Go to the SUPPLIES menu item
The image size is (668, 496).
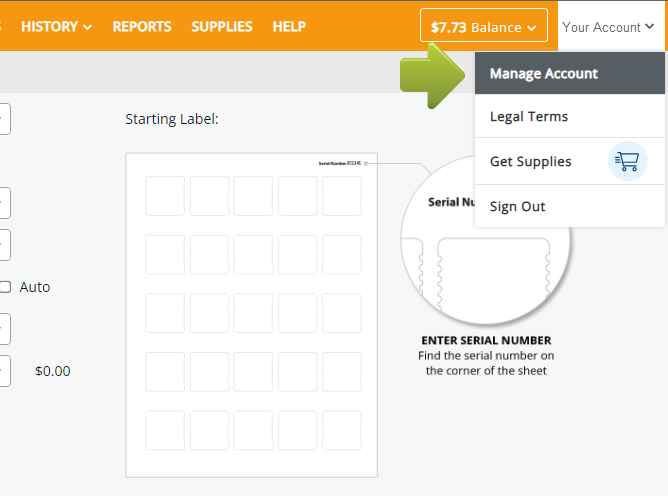(222, 27)
